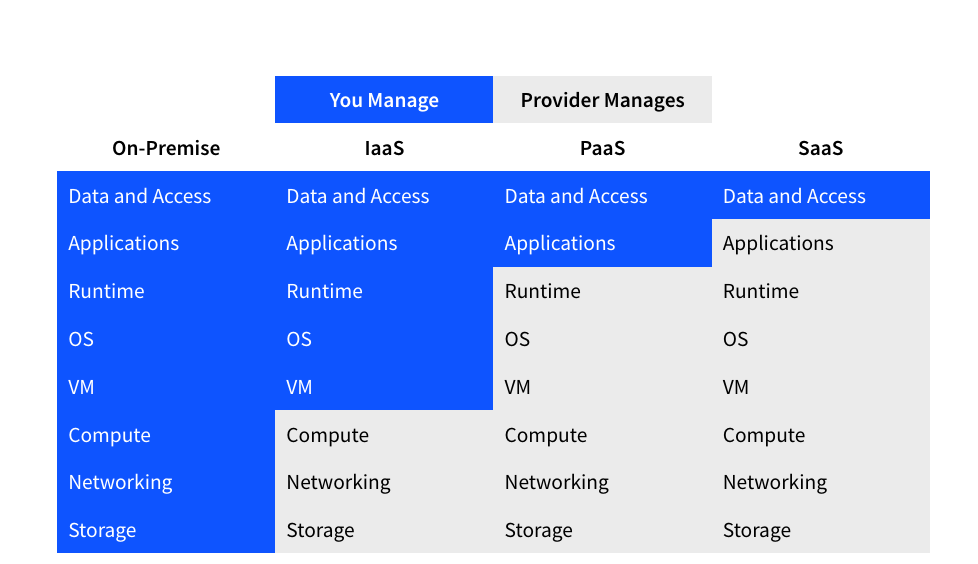Click Applications in the SaaS column

[x=778, y=243]
